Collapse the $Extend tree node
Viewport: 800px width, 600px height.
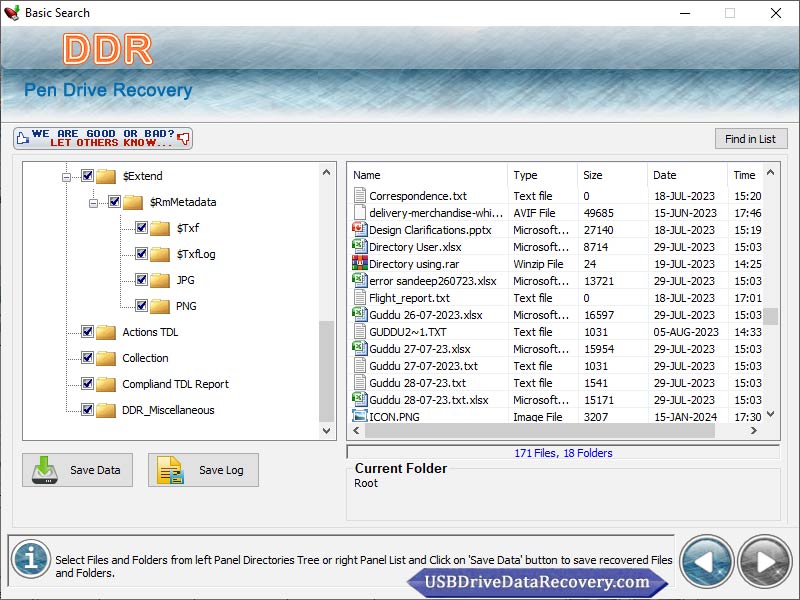click(x=66, y=178)
